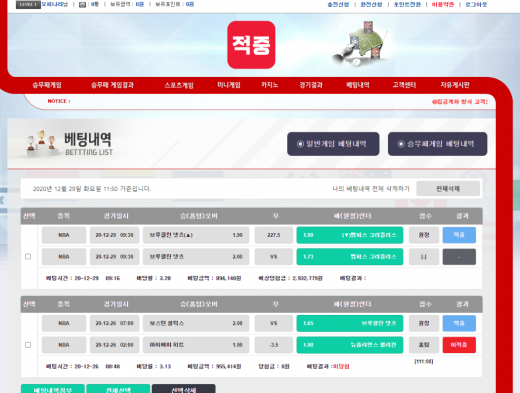Click the baseball field banner image
The height and width of the screenshot is (393, 520).
pyautogui.click(x=360, y=43)
